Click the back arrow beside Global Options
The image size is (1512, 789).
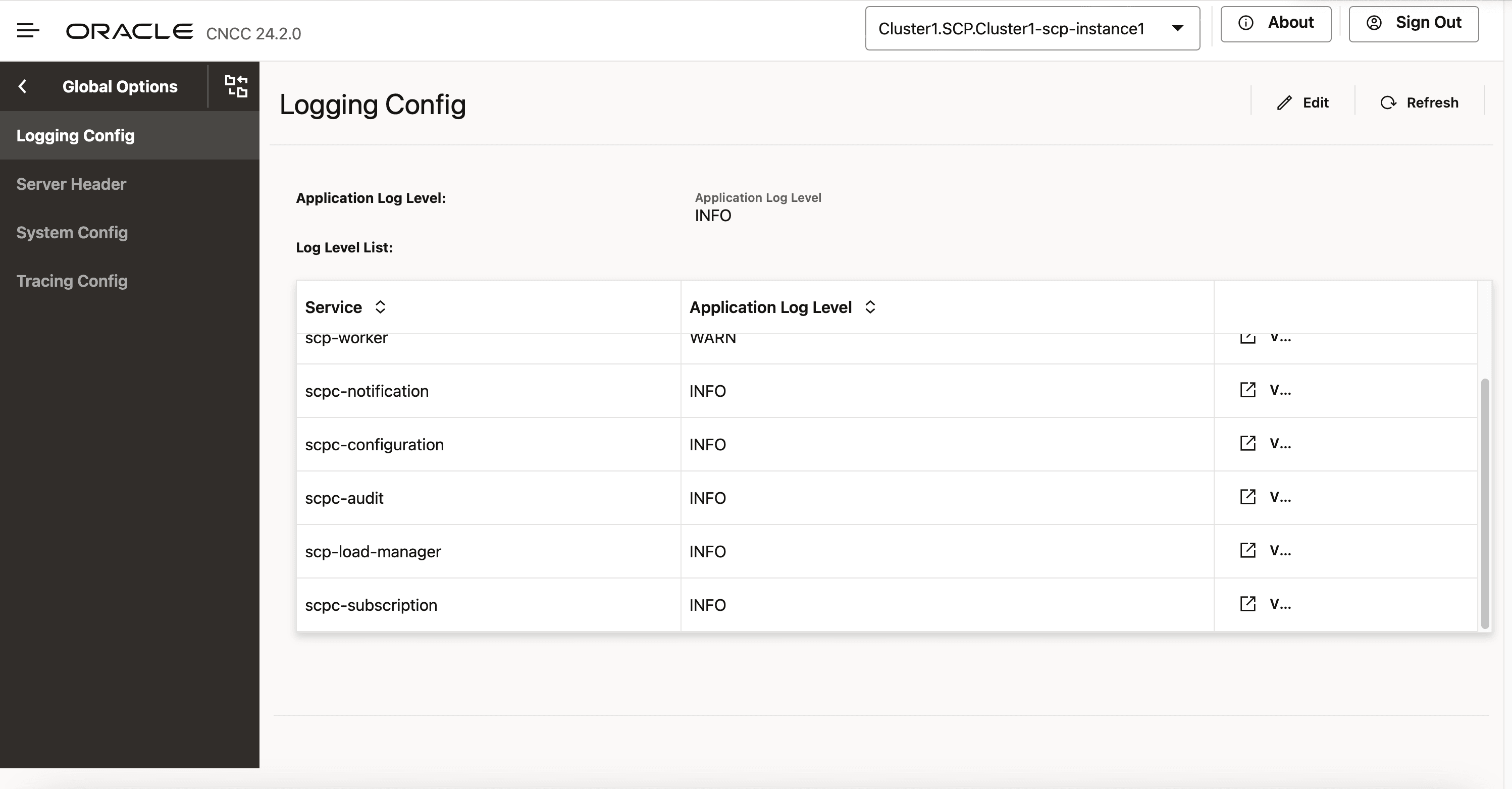point(22,86)
